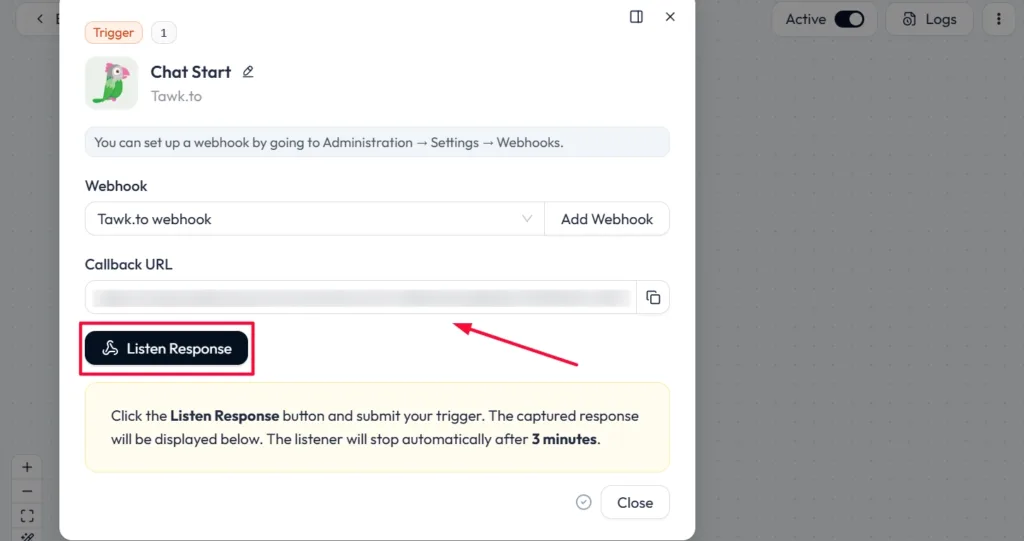Zoom in with the plus icon
The width and height of the screenshot is (1024, 541).
point(27,467)
